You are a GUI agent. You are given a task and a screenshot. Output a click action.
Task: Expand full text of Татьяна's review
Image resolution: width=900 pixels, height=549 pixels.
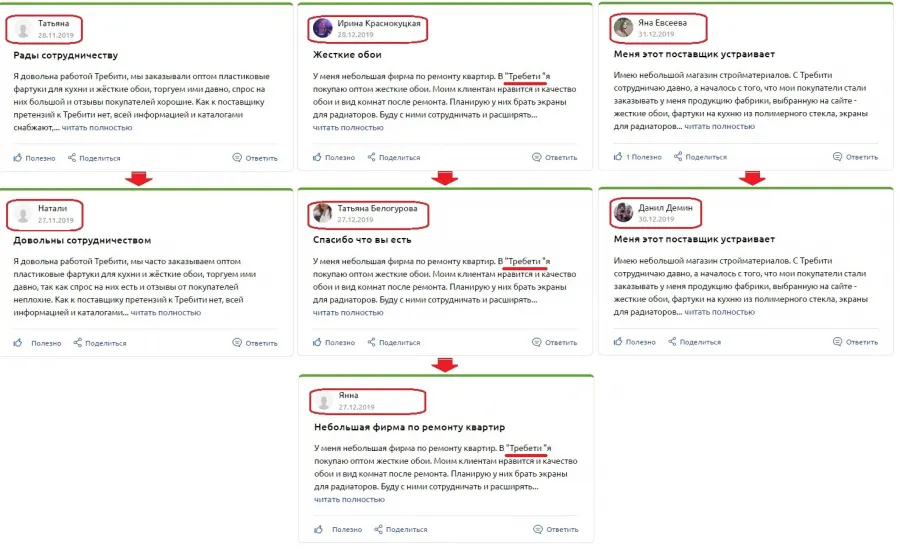tap(97, 127)
